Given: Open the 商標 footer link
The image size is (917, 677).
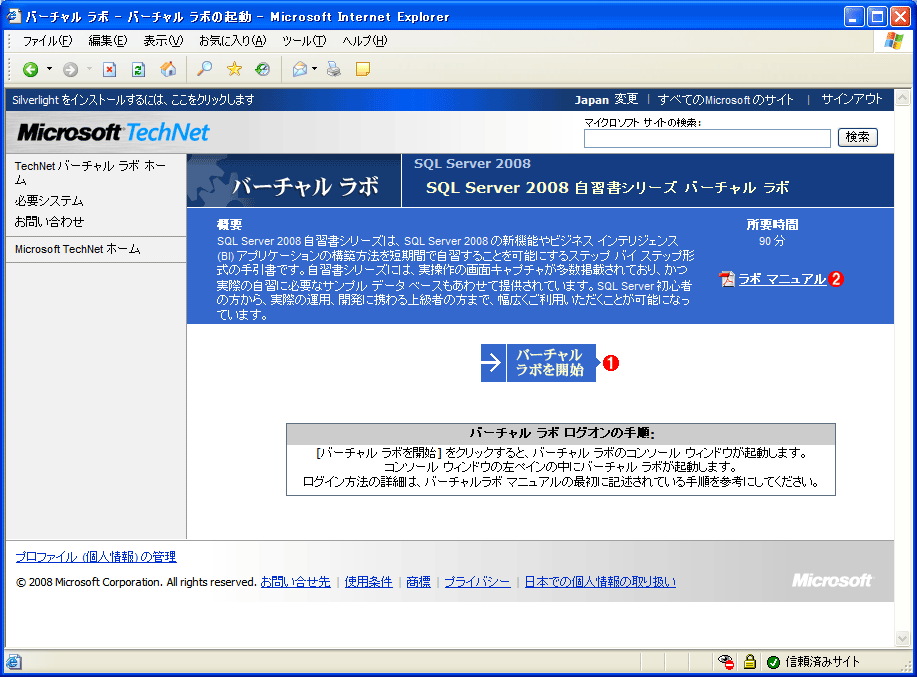Looking at the screenshot, I should (418, 582).
